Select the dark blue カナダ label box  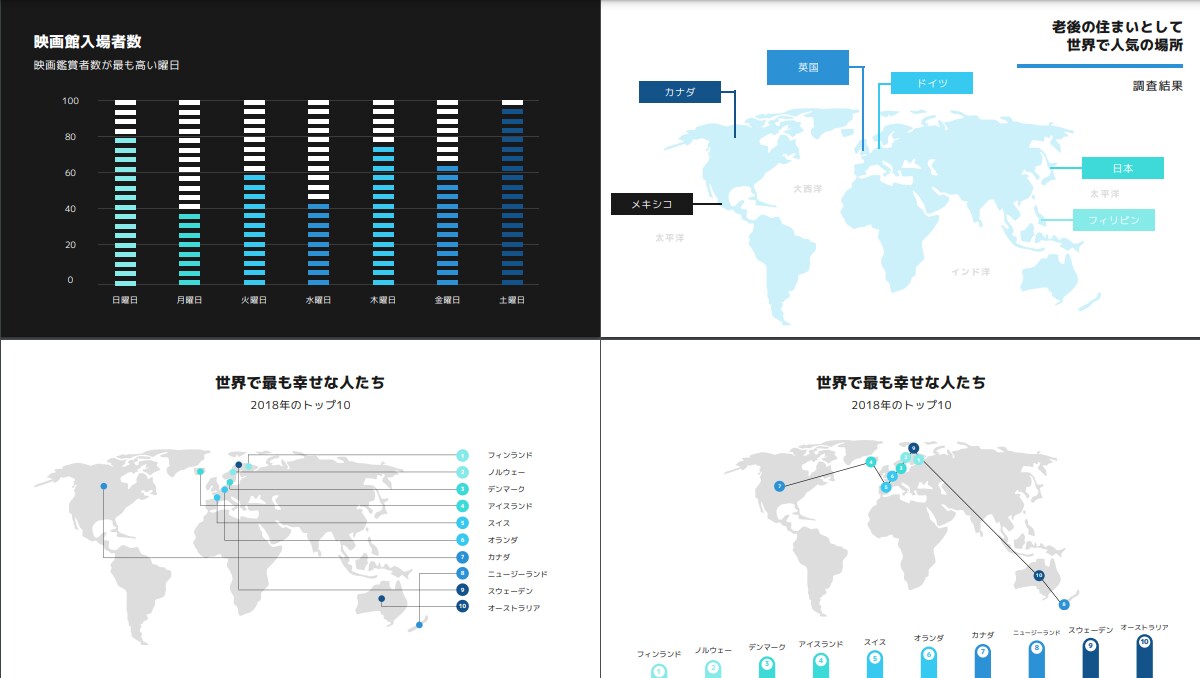pyautogui.click(x=680, y=92)
